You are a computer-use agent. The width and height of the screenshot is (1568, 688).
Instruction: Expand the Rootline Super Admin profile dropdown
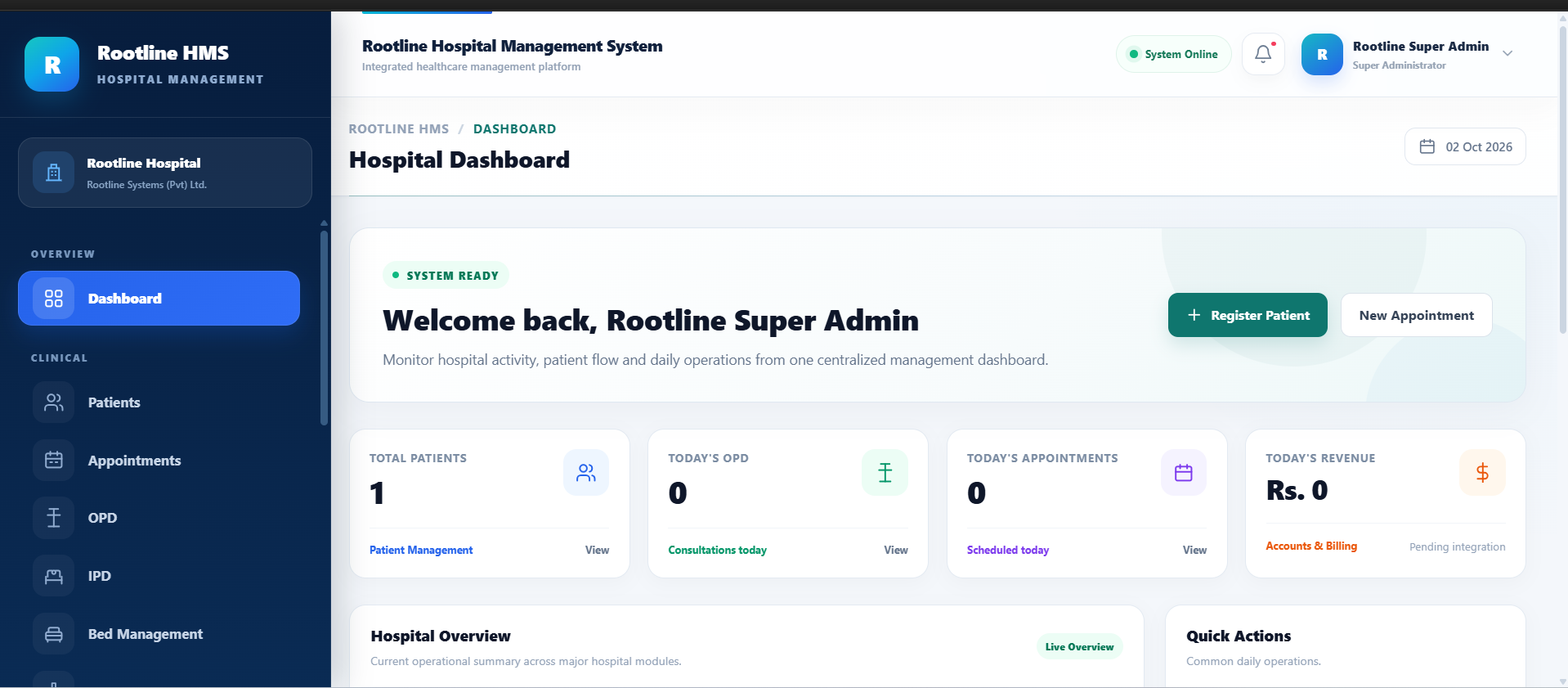(1508, 54)
